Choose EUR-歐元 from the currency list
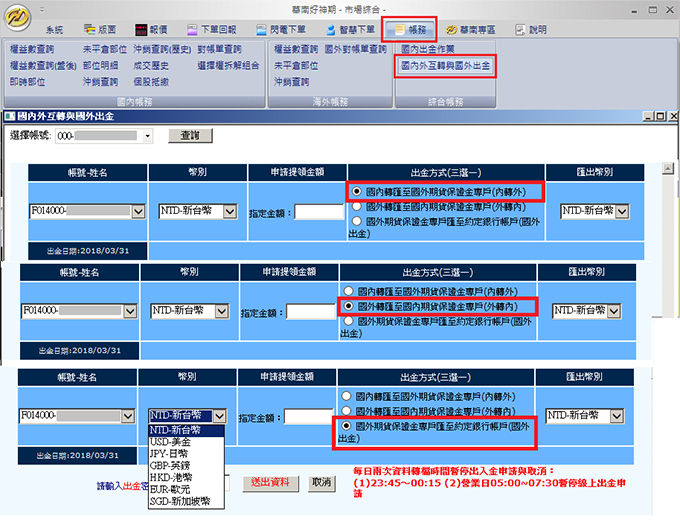680x526 pixels. pyautogui.click(x=186, y=490)
